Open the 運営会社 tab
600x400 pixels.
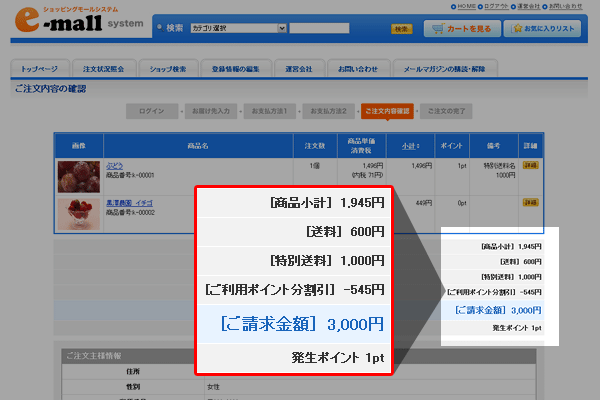pyautogui.click(x=297, y=69)
